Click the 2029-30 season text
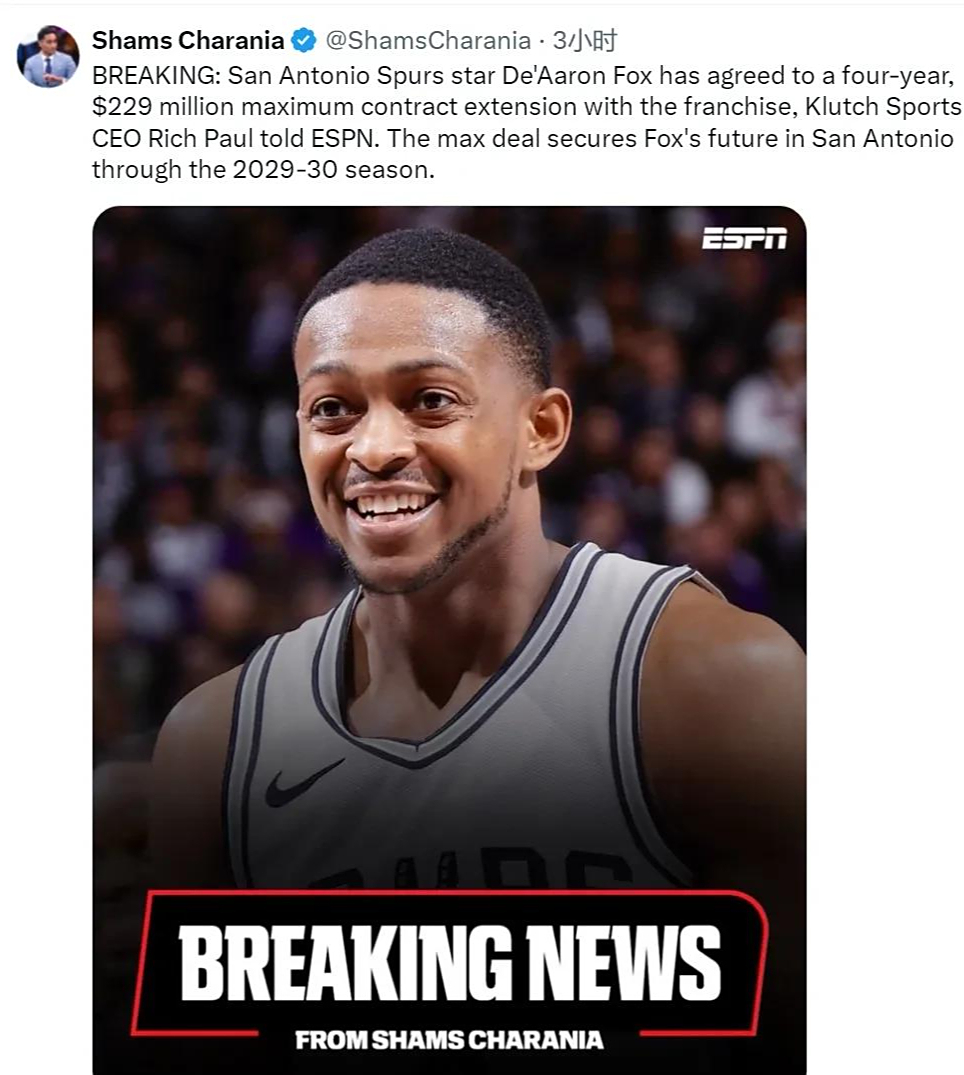 (x=331, y=170)
